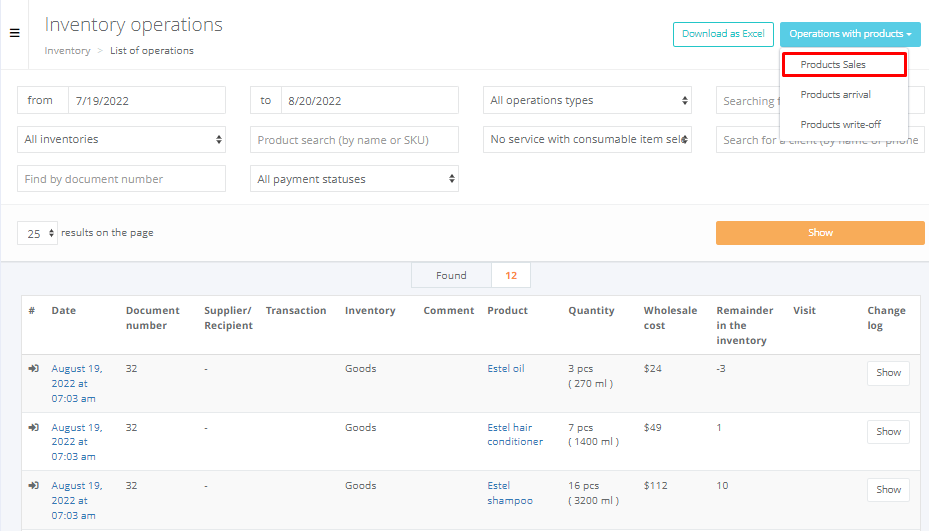This screenshot has width=929, height=531.
Task: Click the Found count 12
Action: [511, 276]
